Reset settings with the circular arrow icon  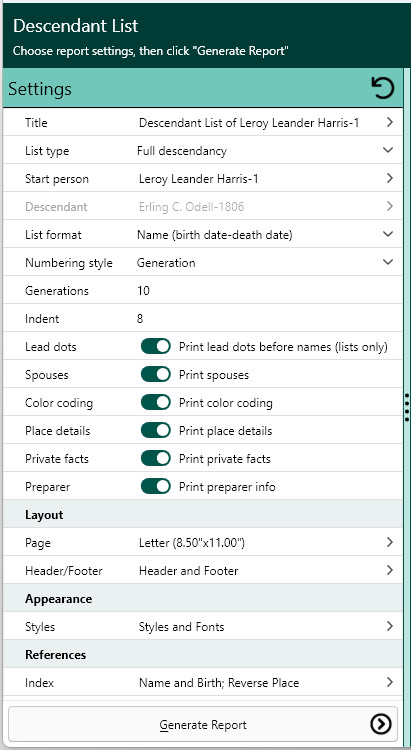(383, 88)
